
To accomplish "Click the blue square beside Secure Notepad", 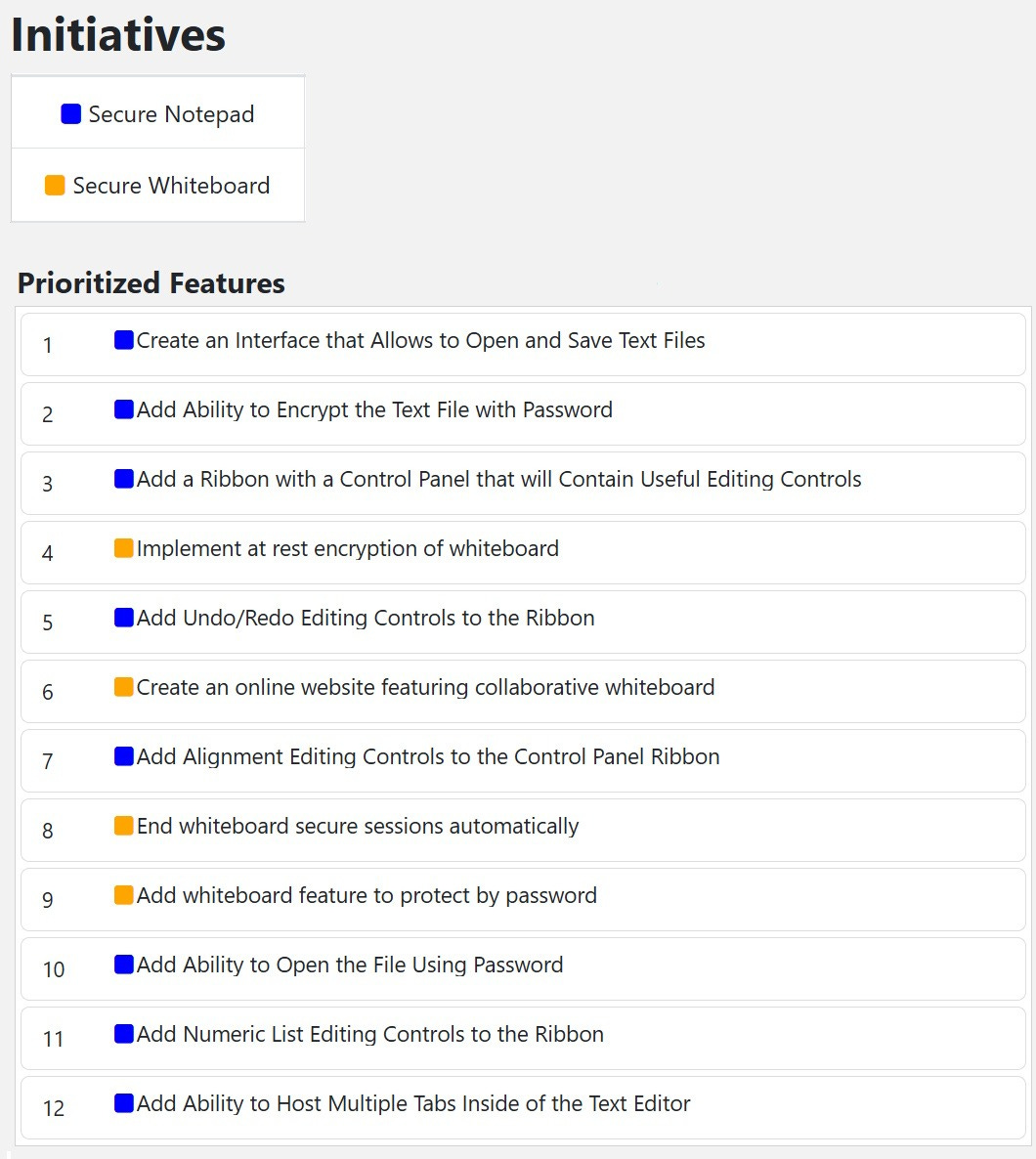I will pos(71,113).
